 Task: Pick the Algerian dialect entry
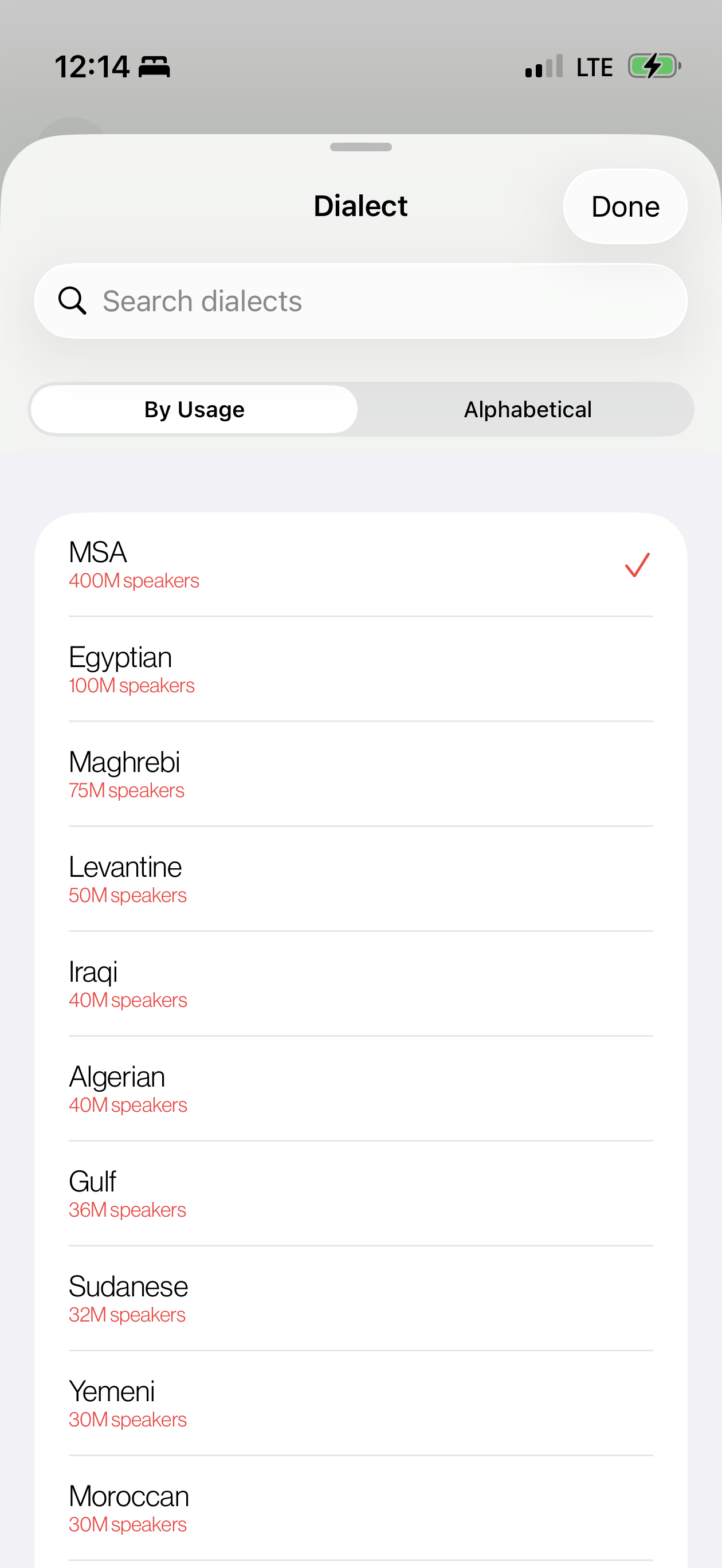tap(361, 1088)
